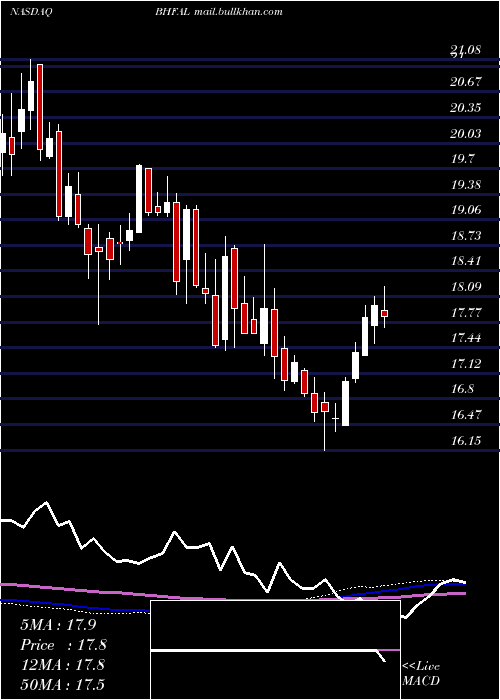Screen dimensions: 500x700
Task: Click the 19.7 price axis label
Action: (463, 159)
